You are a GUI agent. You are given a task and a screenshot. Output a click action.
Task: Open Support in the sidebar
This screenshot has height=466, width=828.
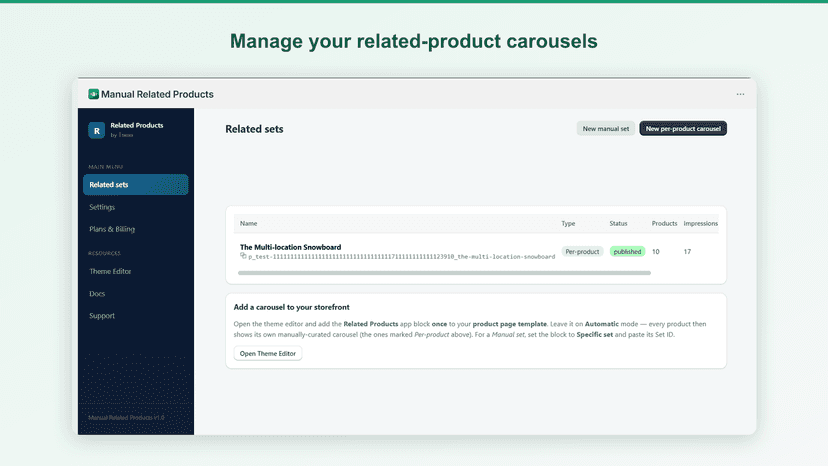(x=102, y=316)
